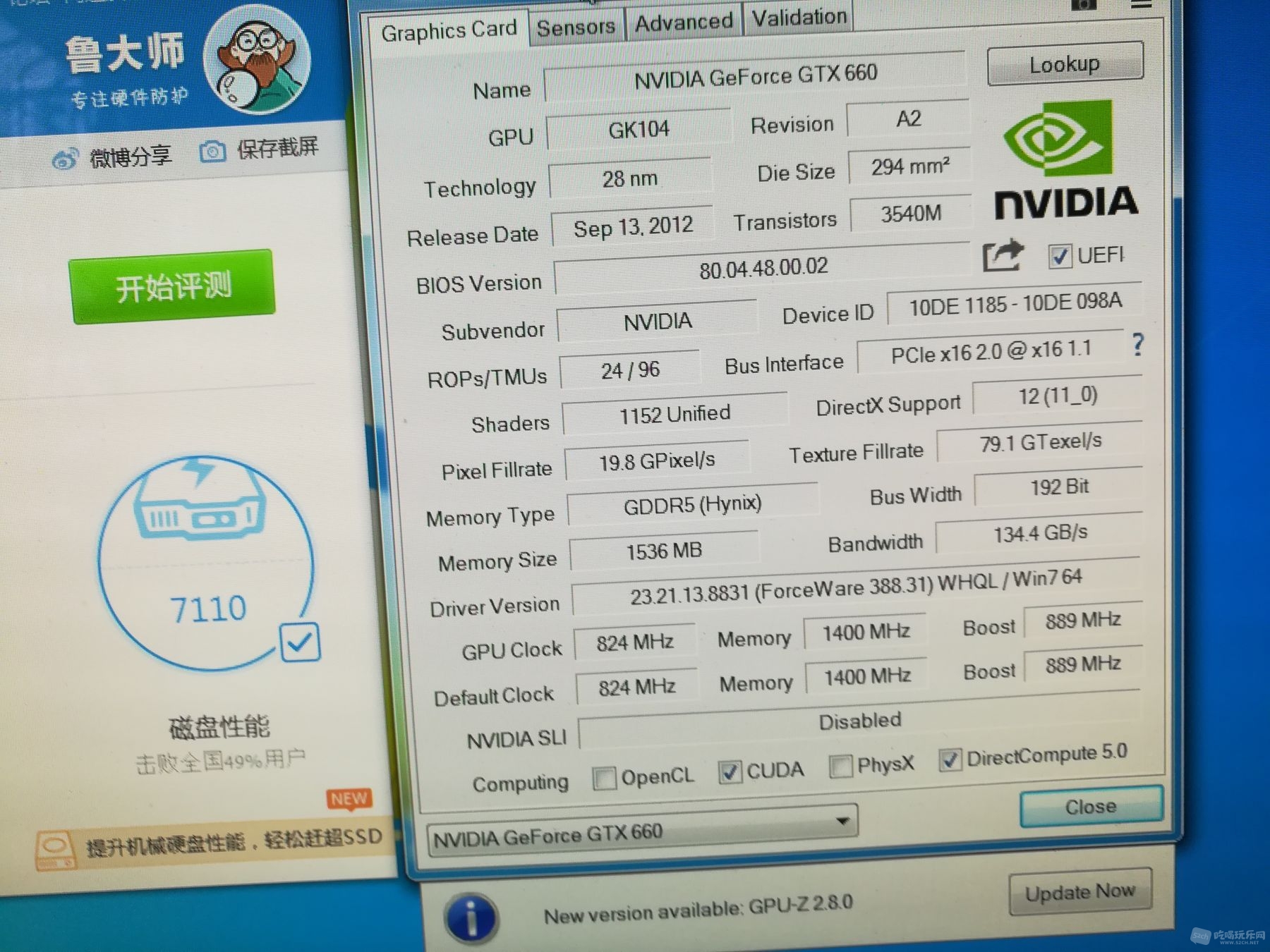1270x952 pixels.
Task: Click the disk score 7110
Action: click(x=208, y=608)
